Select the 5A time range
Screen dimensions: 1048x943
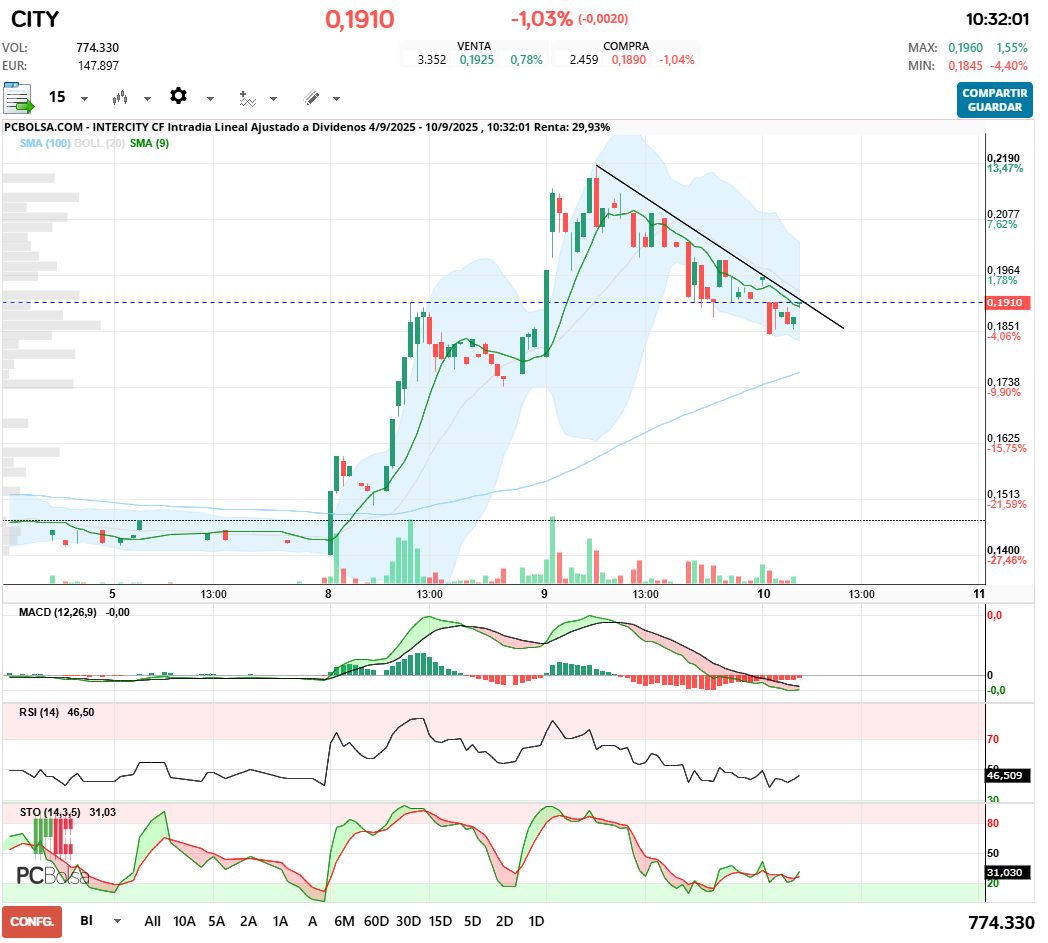point(217,921)
